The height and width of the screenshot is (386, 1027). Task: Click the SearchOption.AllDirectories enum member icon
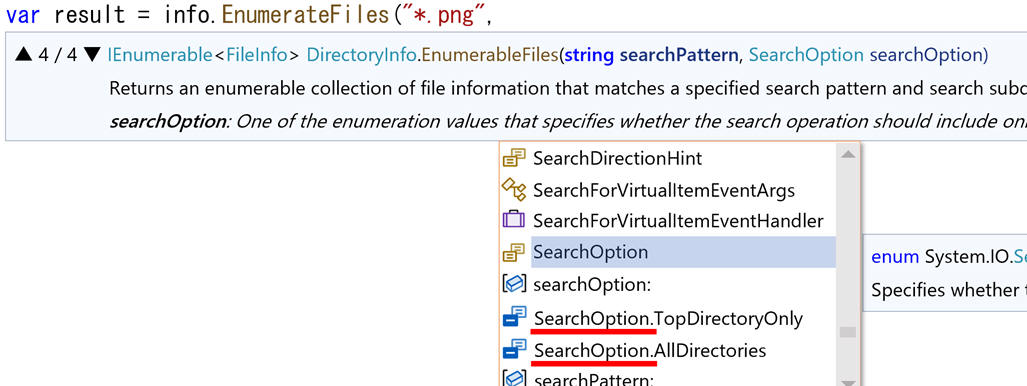click(x=514, y=350)
